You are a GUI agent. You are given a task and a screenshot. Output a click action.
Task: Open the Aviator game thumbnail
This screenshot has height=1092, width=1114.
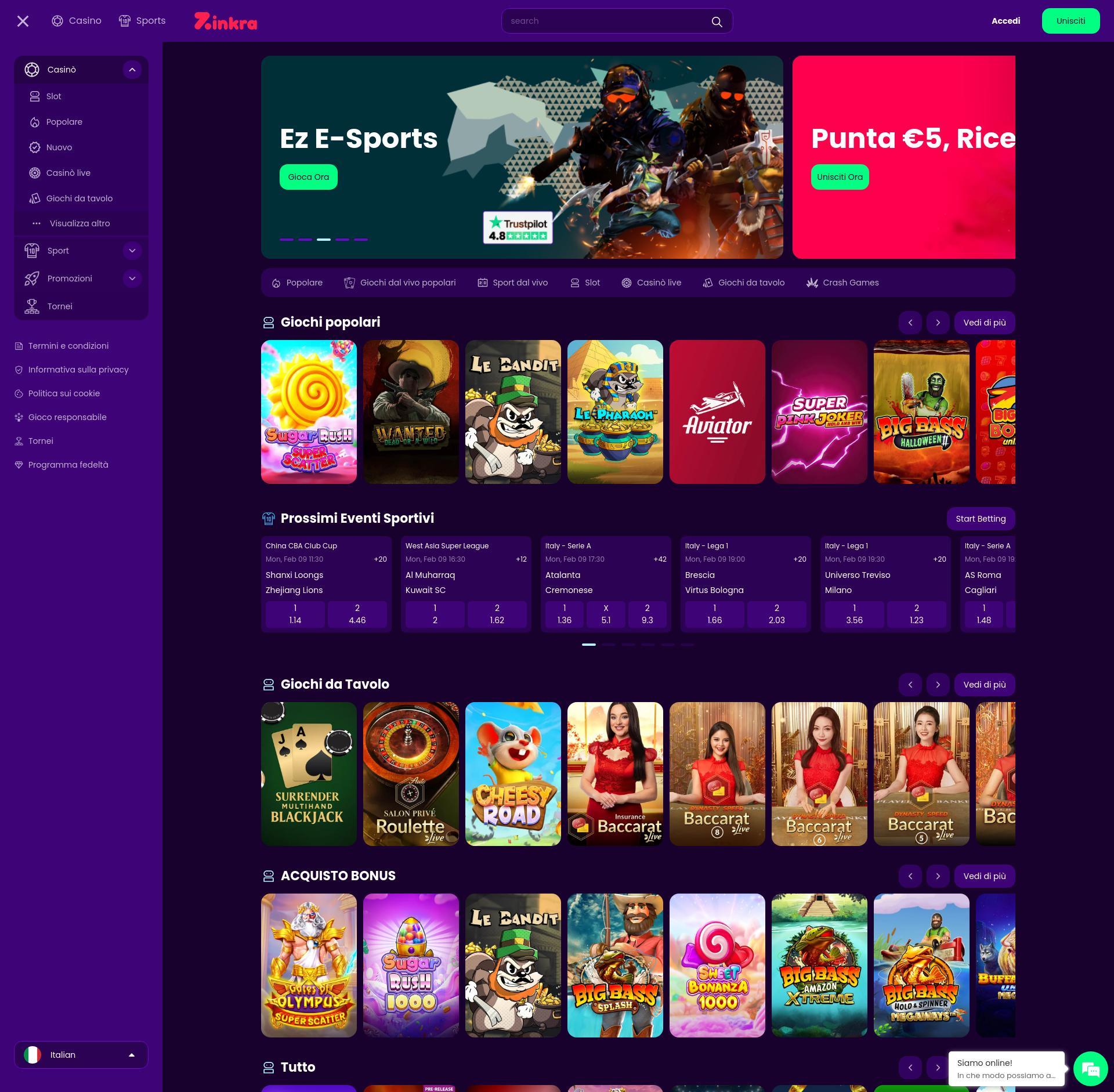(x=717, y=412)
